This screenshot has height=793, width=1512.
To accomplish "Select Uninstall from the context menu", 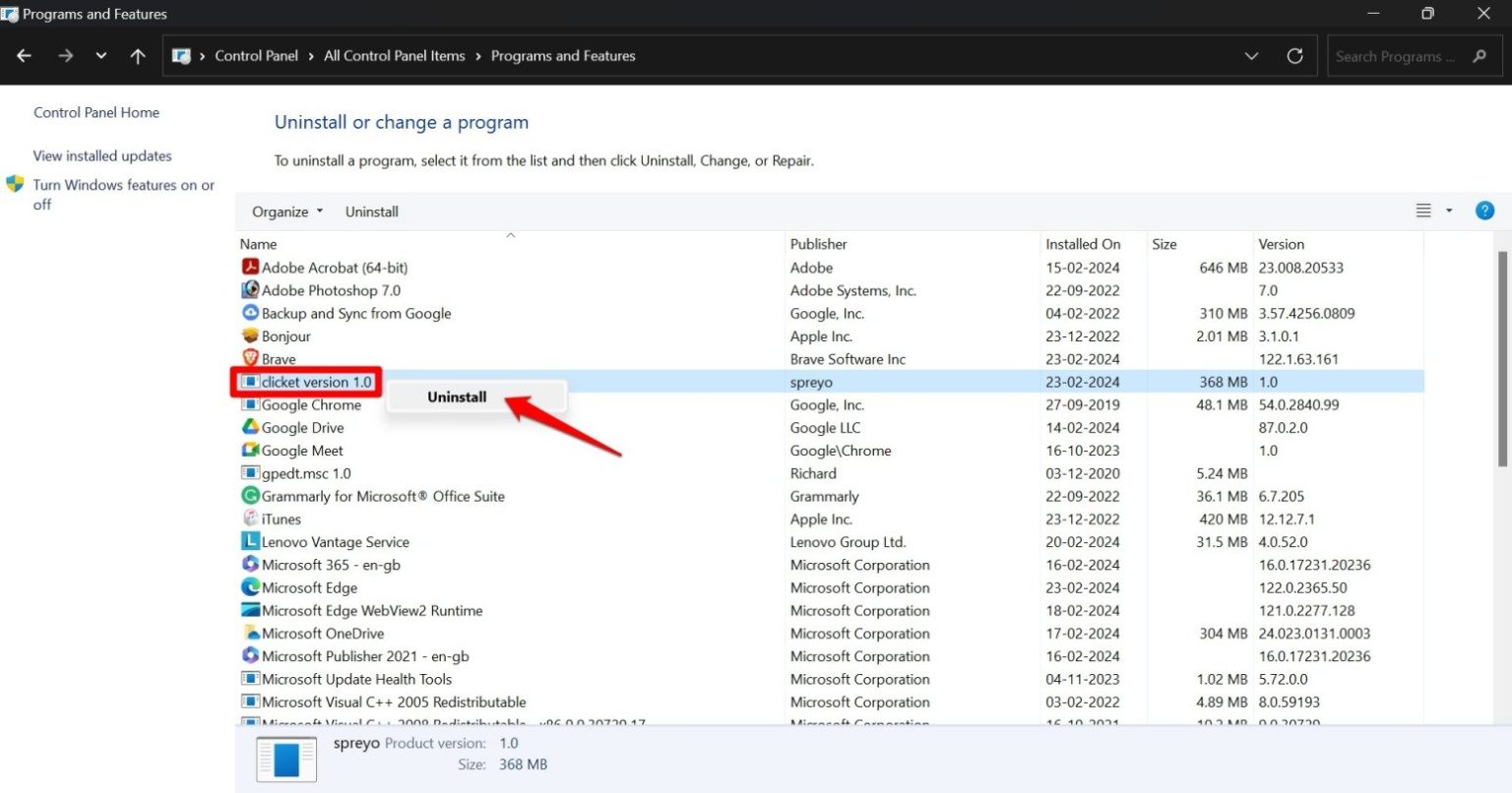I will pos(456,396).
